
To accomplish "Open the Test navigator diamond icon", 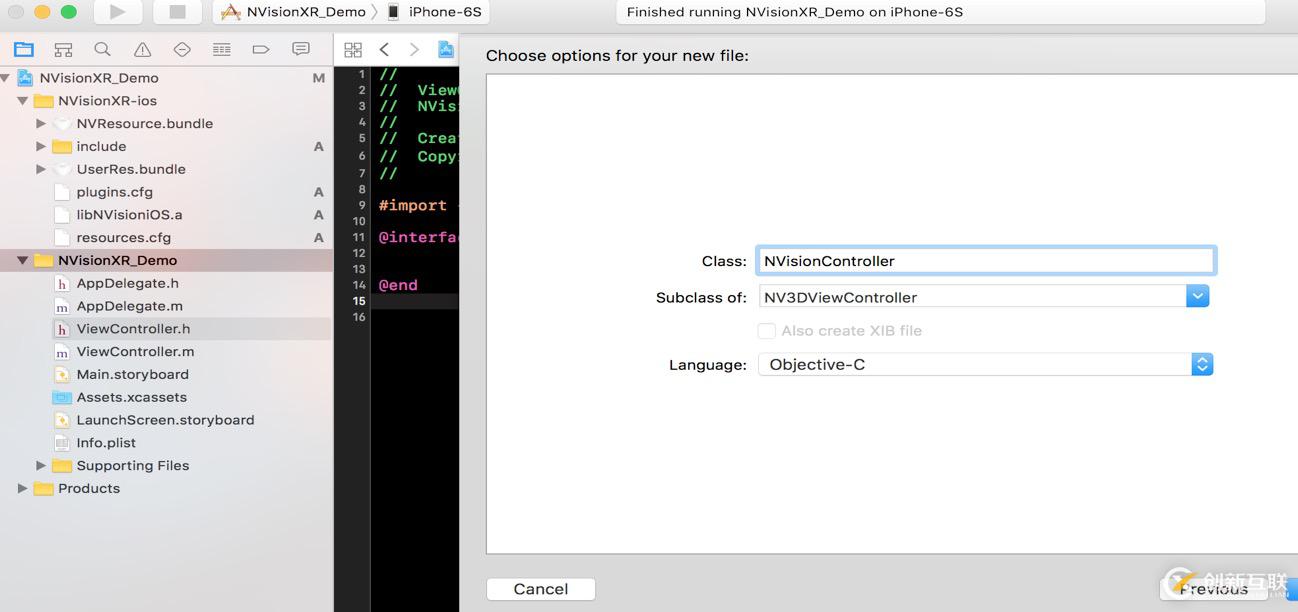I will [x=182, y=49].
